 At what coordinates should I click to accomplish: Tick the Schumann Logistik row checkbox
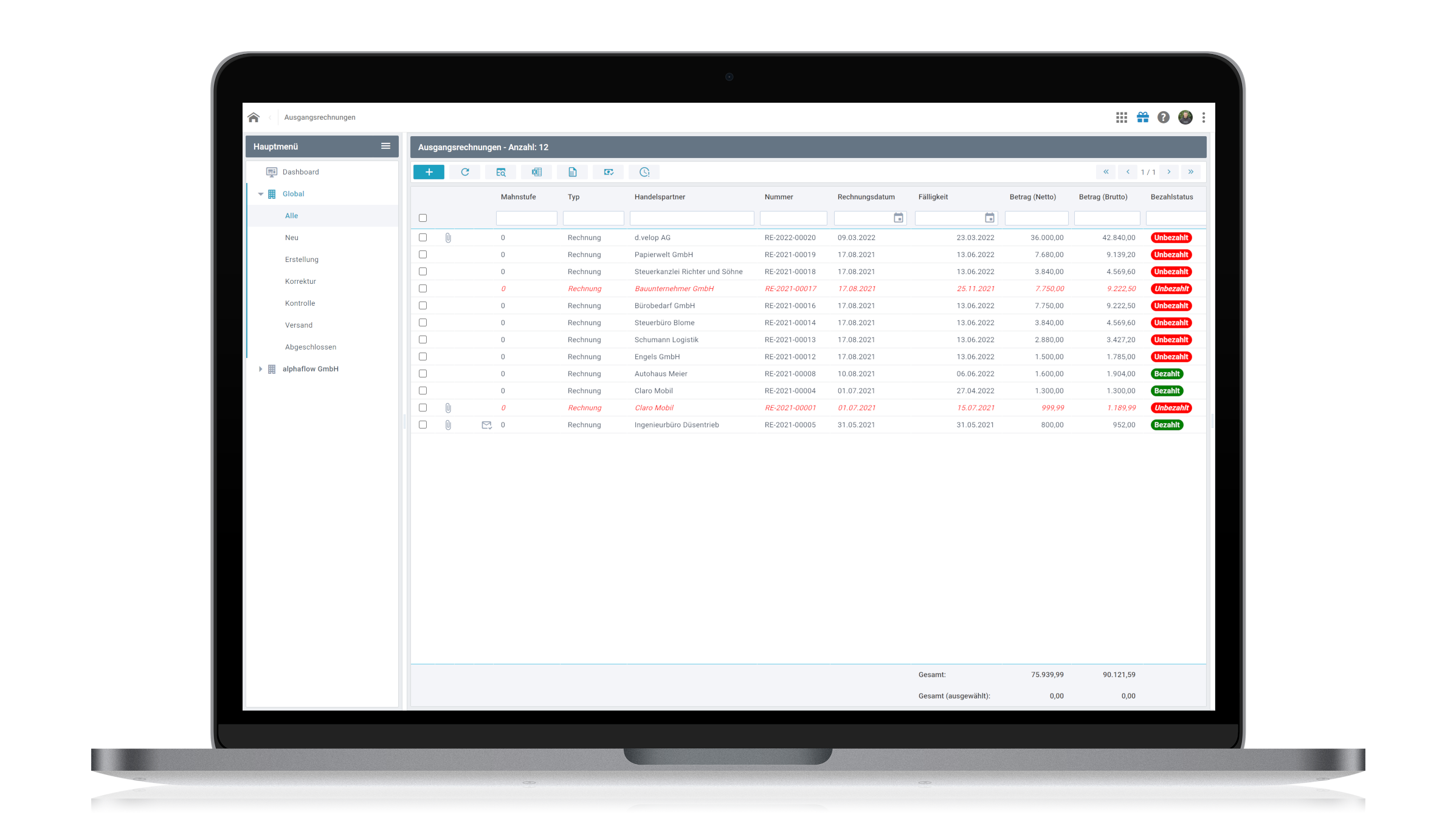click(x=423, y=340)
